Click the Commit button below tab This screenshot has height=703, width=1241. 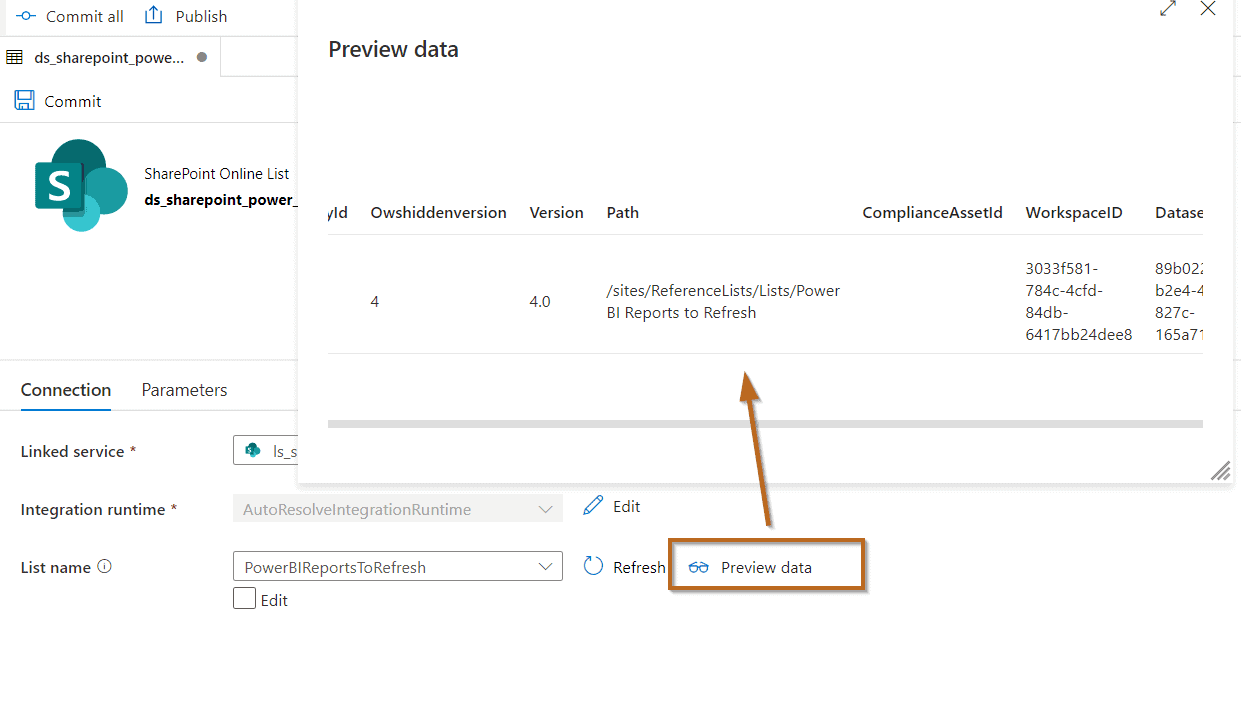tap(58, 101)
